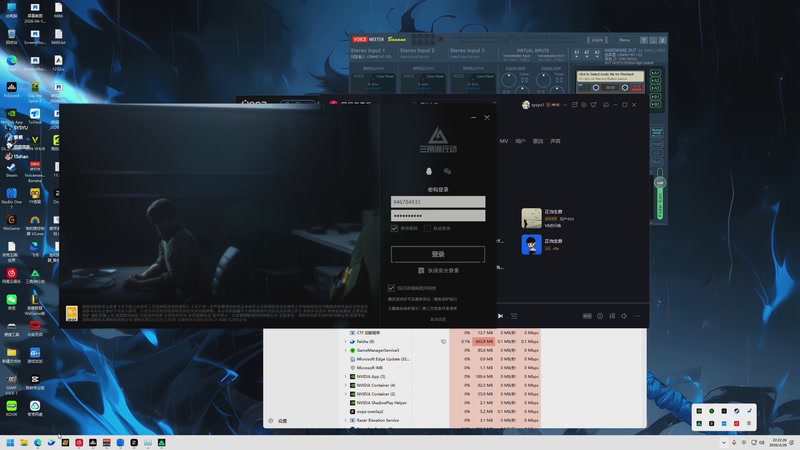Toggle Voicemeeter A1 output button
This screenshot has height=450, width=800.
click(656, 73)
